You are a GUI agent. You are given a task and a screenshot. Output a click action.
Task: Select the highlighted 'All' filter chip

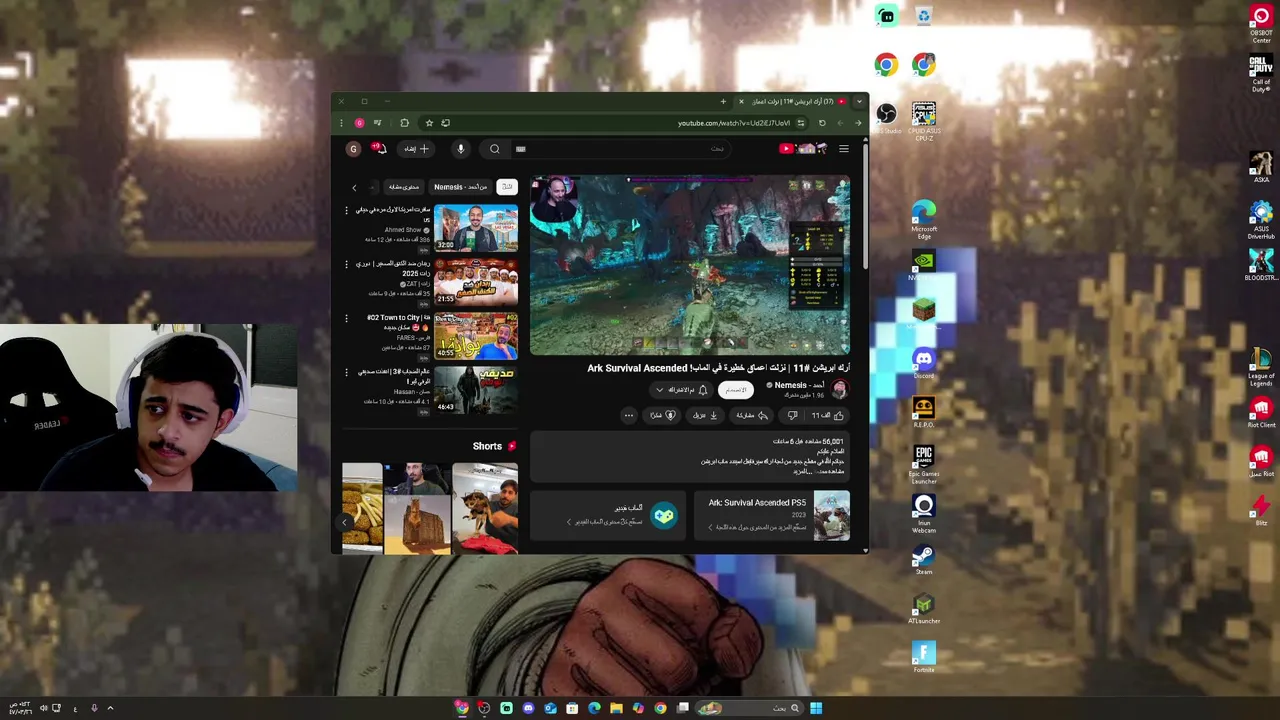(x=507, y=187)
